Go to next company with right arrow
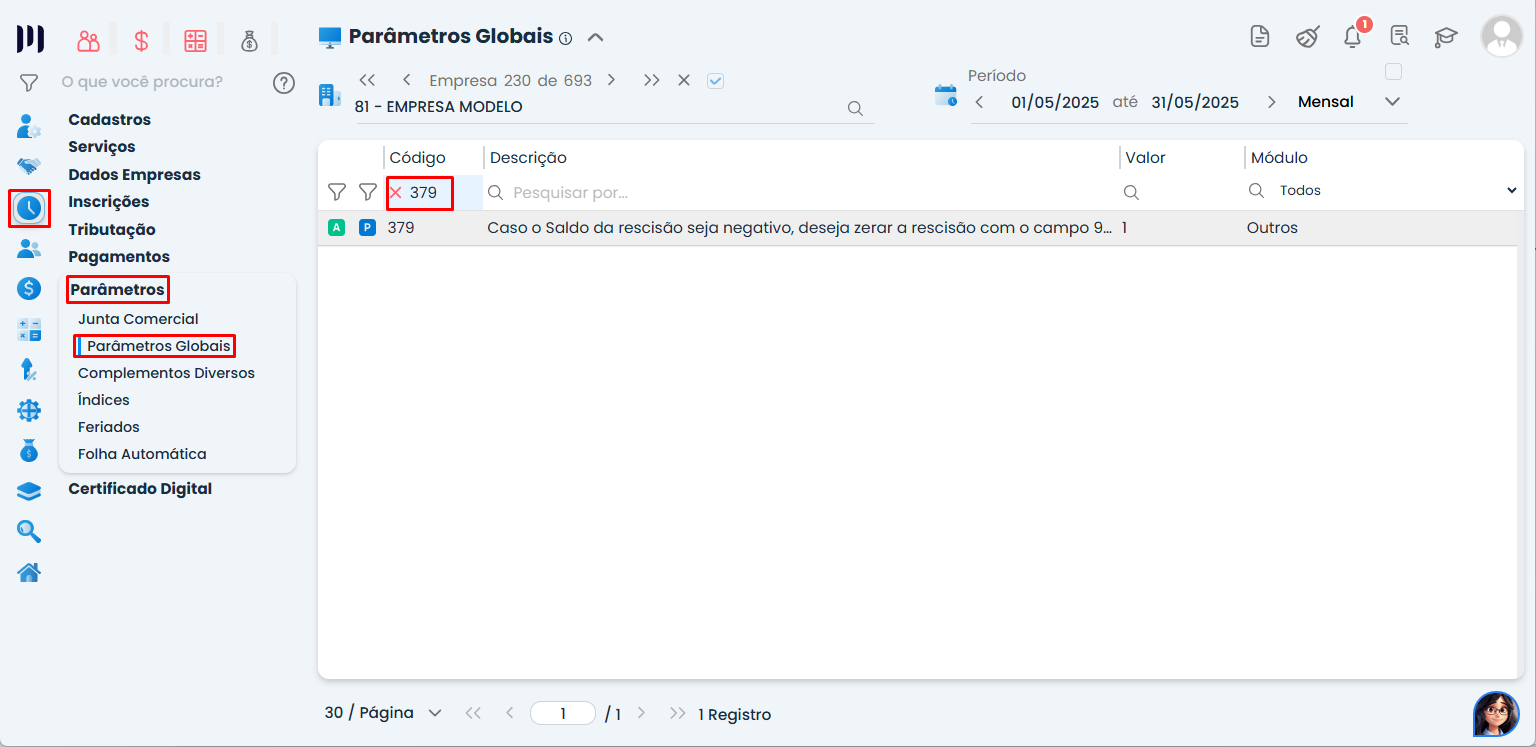 tap(611, 81)
